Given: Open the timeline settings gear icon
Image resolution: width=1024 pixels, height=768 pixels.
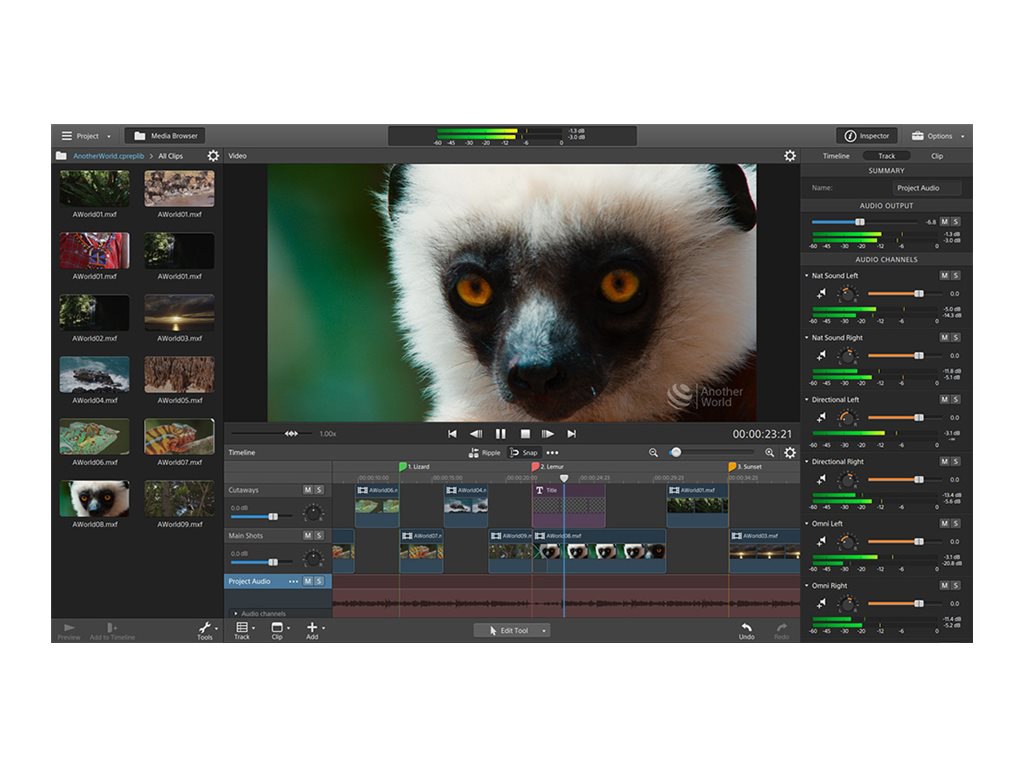Looking at the screenshot, I should (x=789, y=453).
